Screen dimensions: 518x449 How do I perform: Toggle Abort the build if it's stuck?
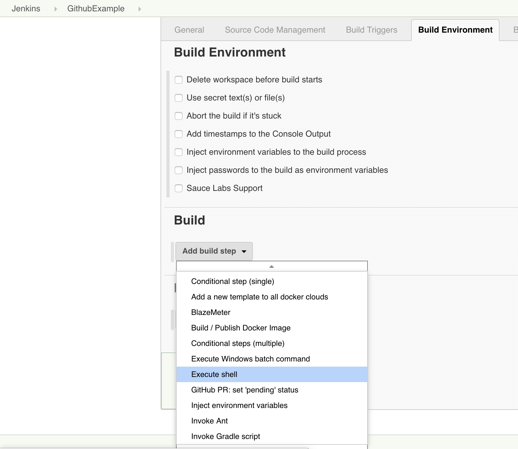tap(179, 116)
